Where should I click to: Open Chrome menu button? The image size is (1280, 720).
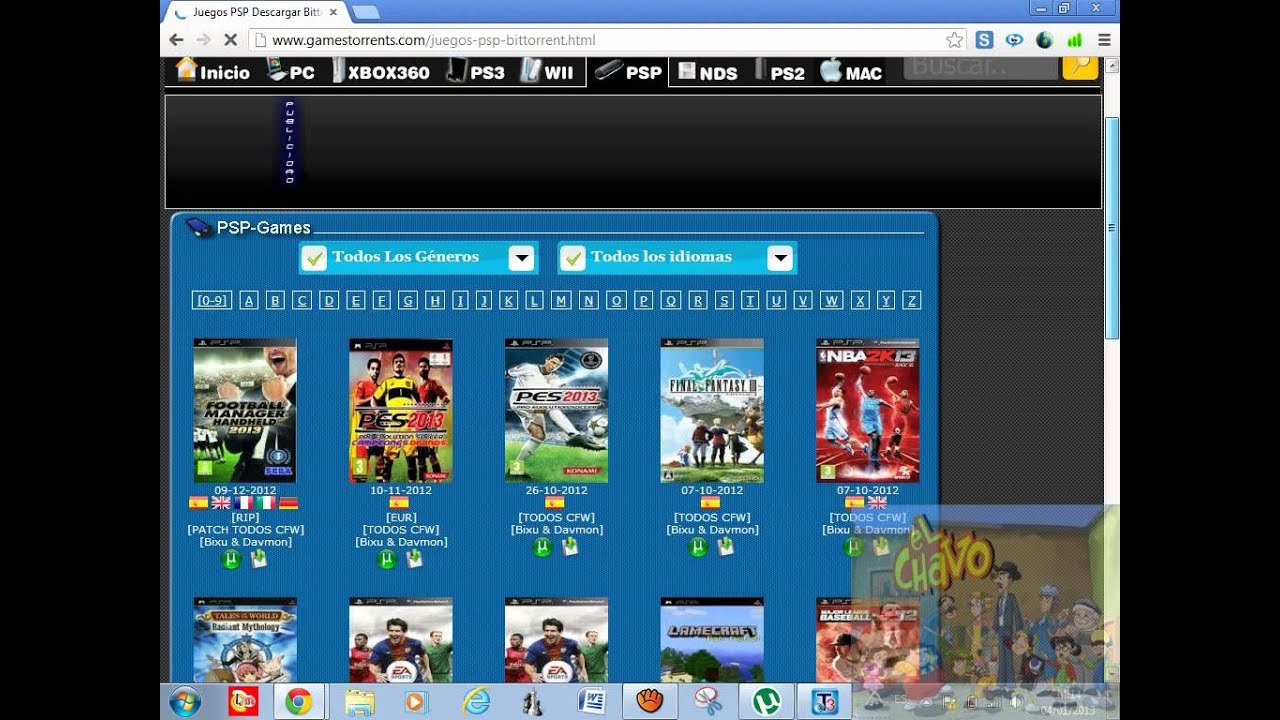pyautogui.click(x=1104, y=40)
